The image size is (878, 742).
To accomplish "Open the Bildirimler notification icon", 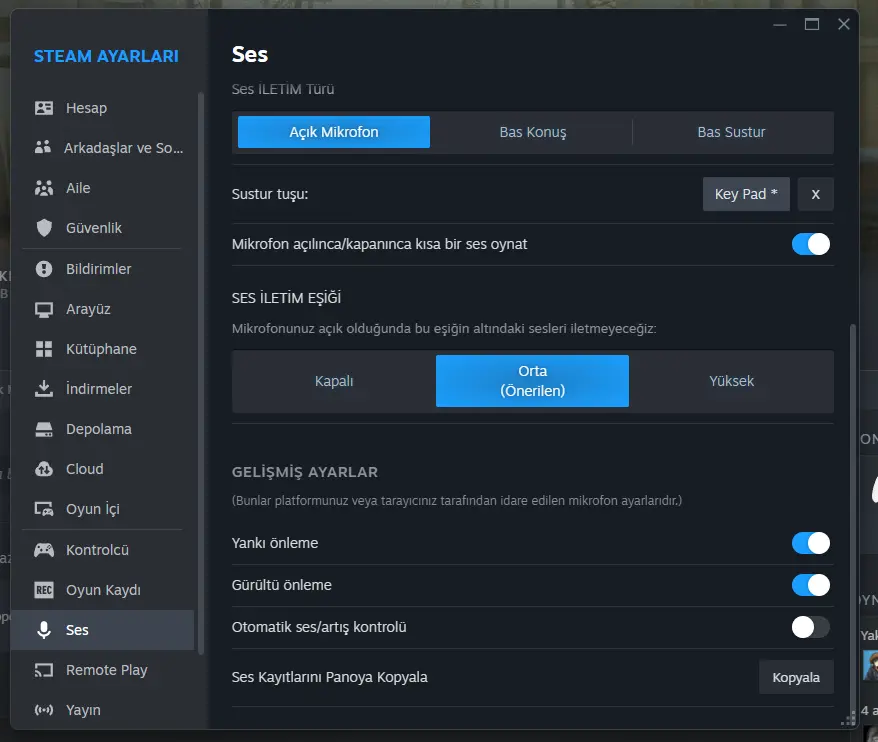I will [x=44, y=269].
